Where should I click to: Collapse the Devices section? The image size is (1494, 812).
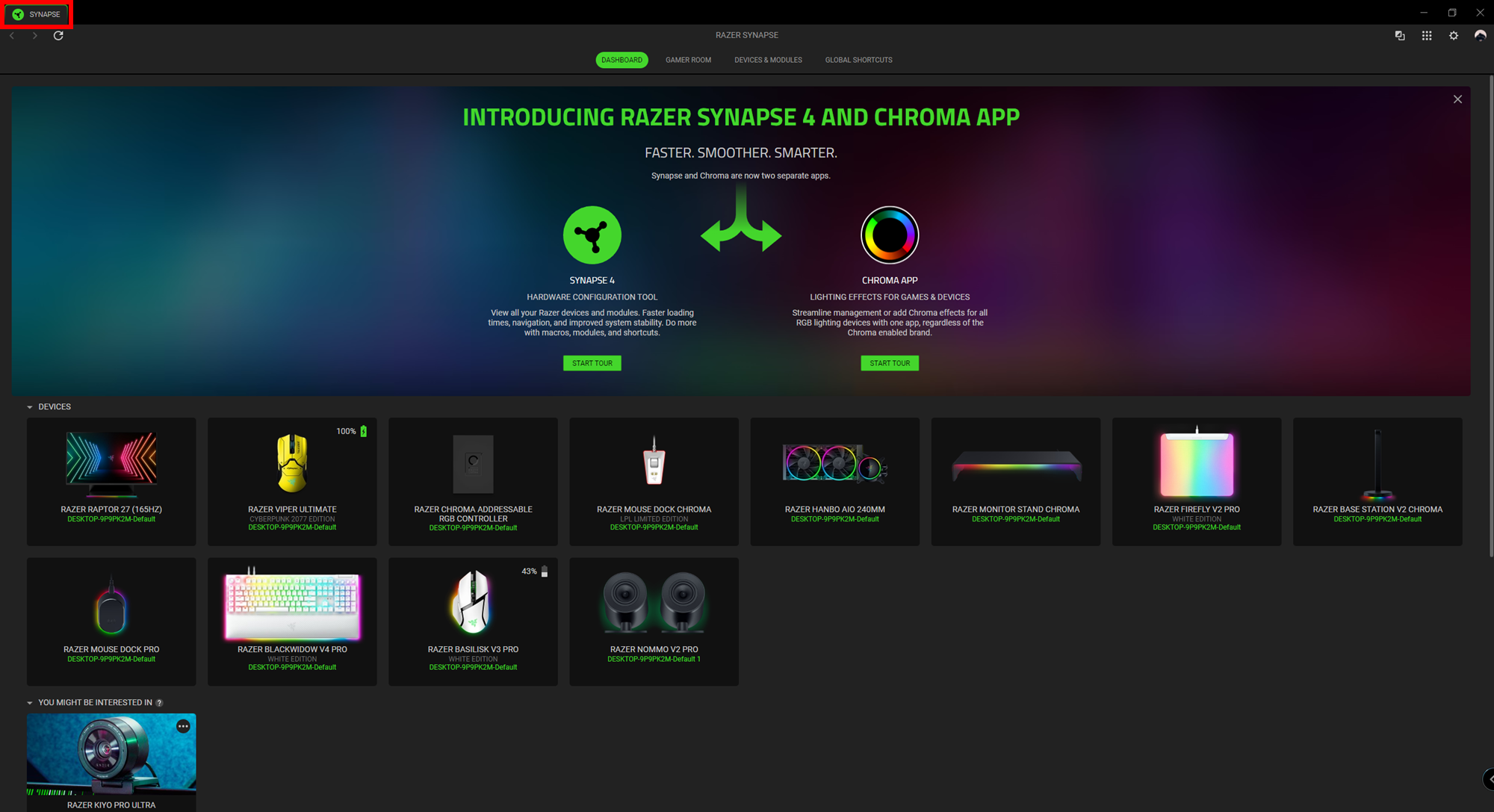click(30, 407)
